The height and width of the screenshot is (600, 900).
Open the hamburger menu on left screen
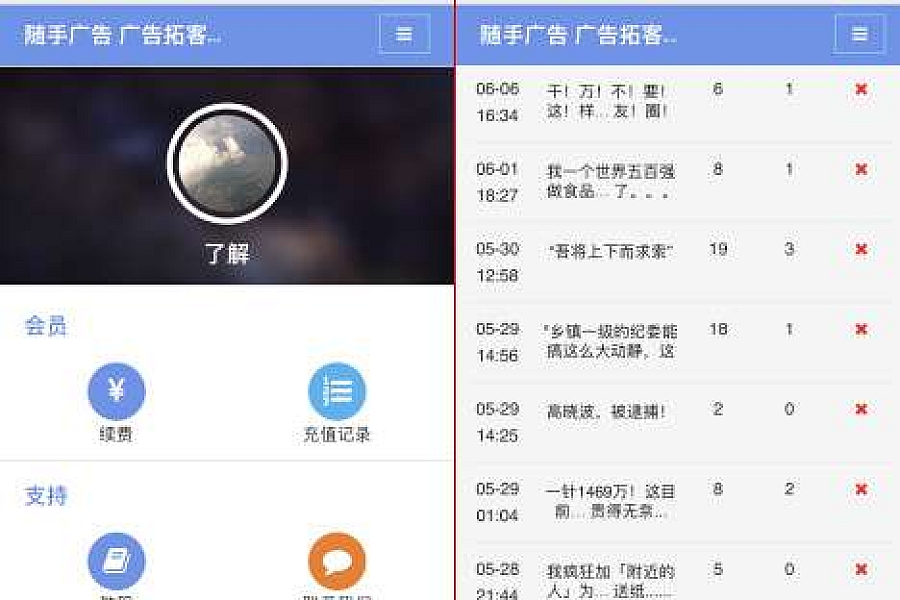(404, 34)
